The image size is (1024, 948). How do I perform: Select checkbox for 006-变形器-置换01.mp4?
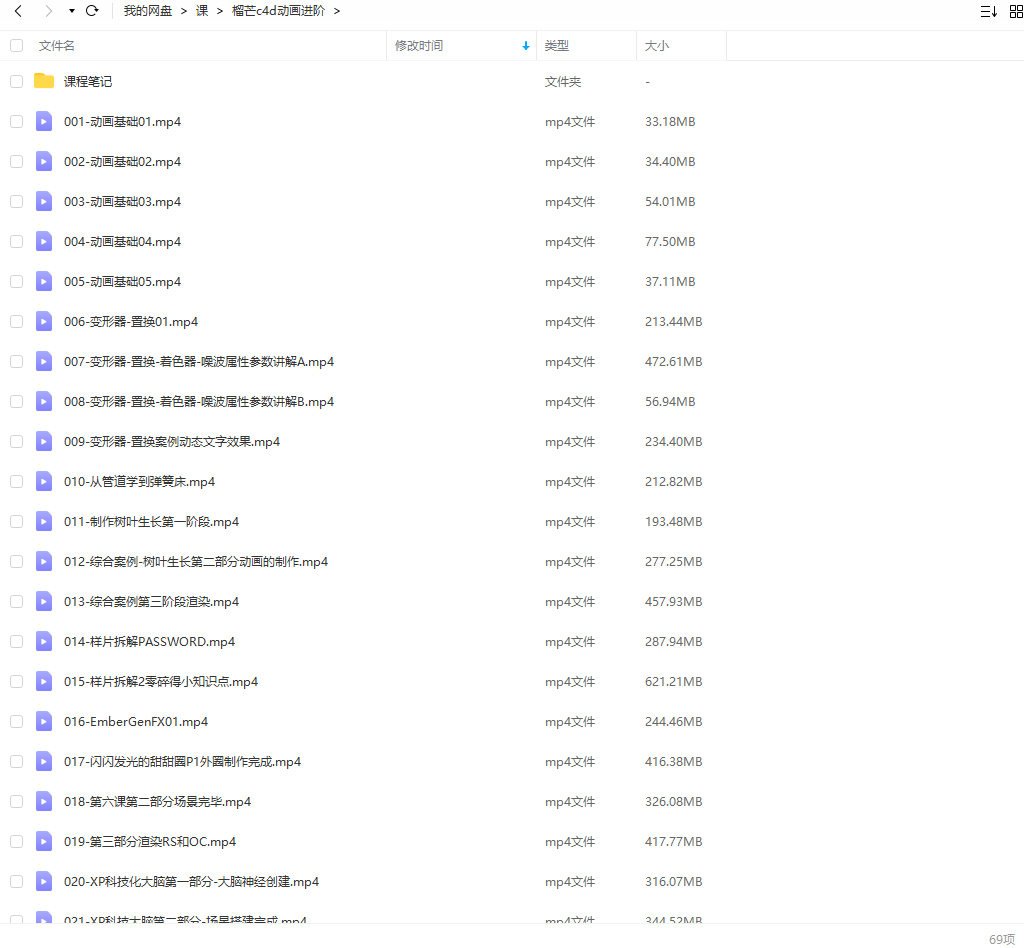tap(16, 321)
